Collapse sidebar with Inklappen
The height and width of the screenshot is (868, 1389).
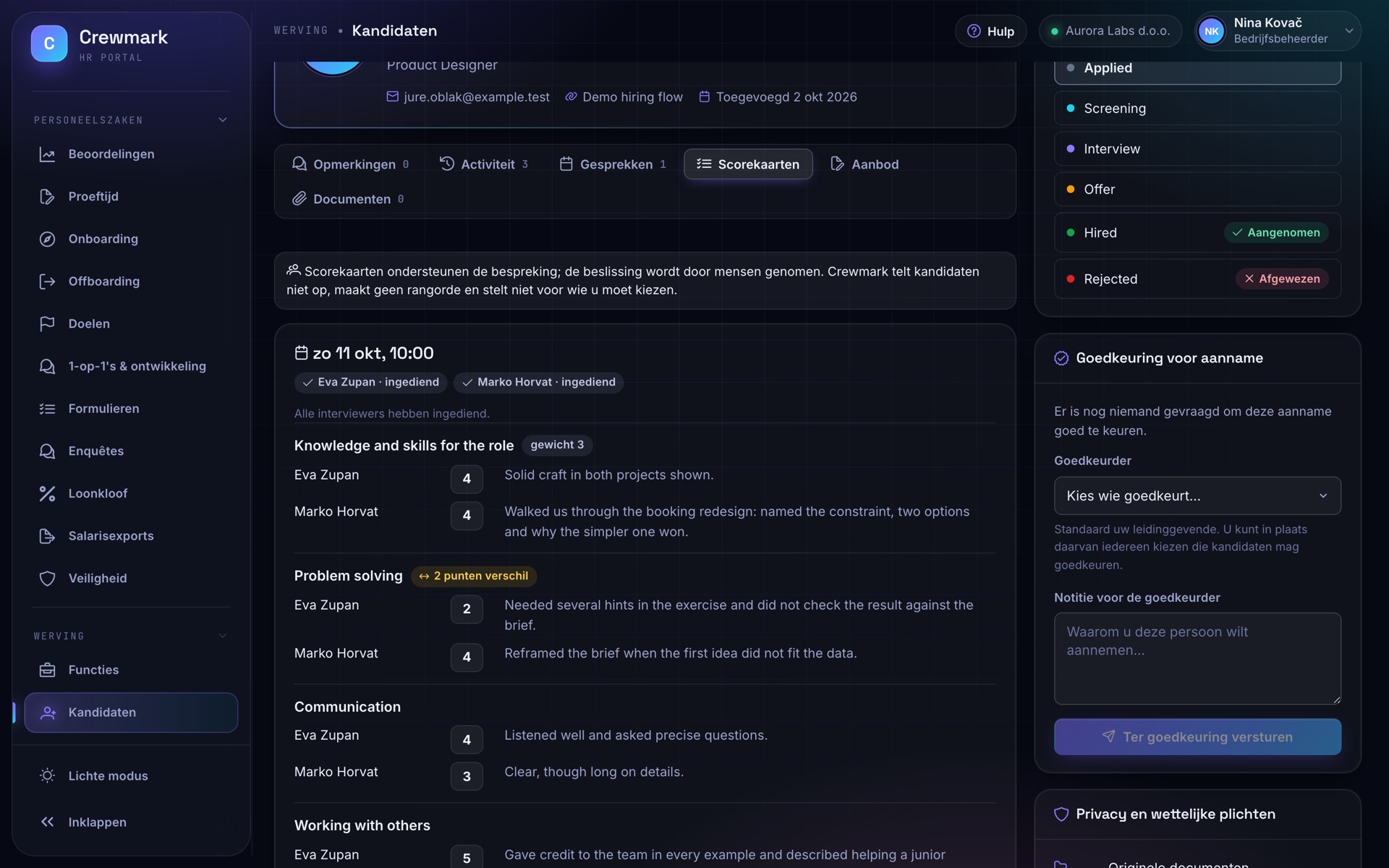pos(131,822)
